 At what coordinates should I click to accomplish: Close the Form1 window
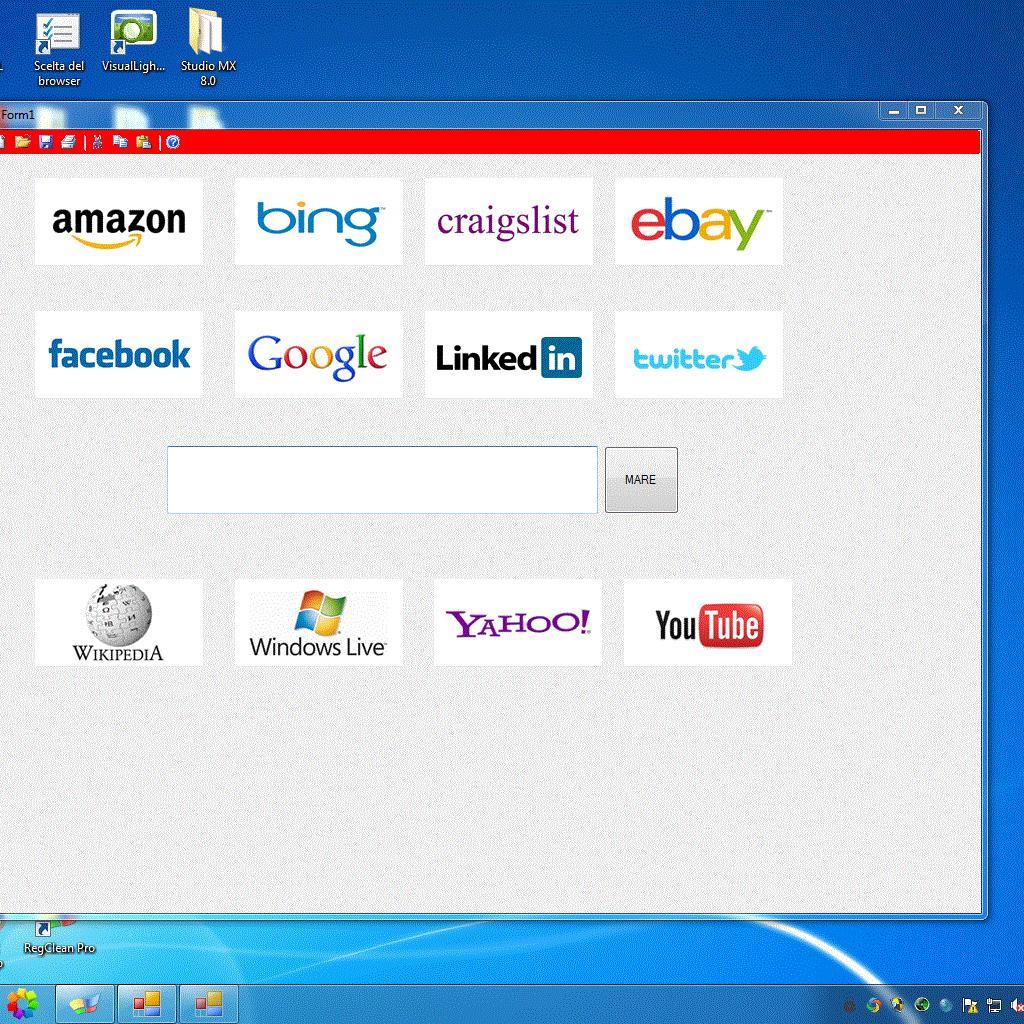point(959,111)
